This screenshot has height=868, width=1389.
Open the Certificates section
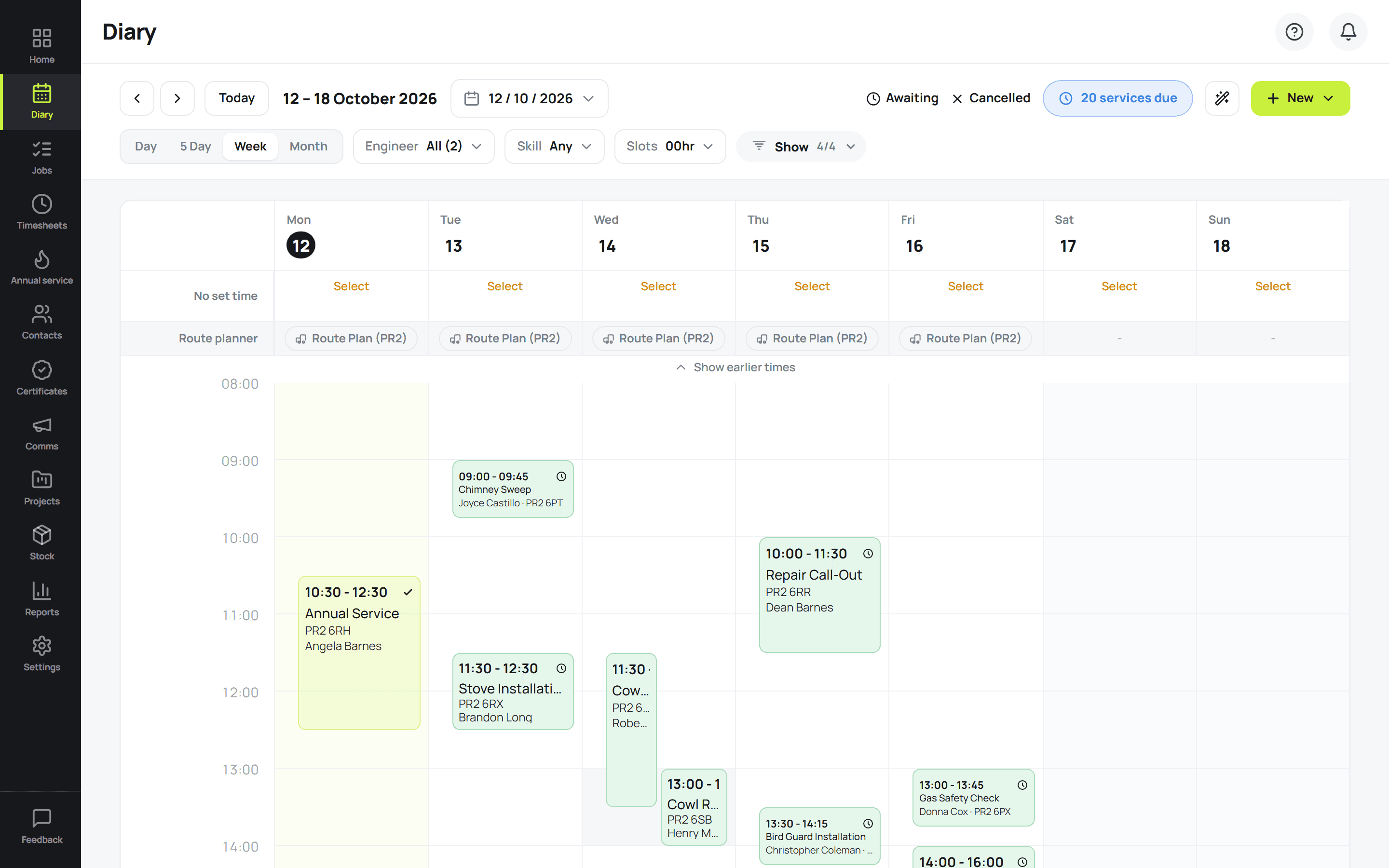41,379
